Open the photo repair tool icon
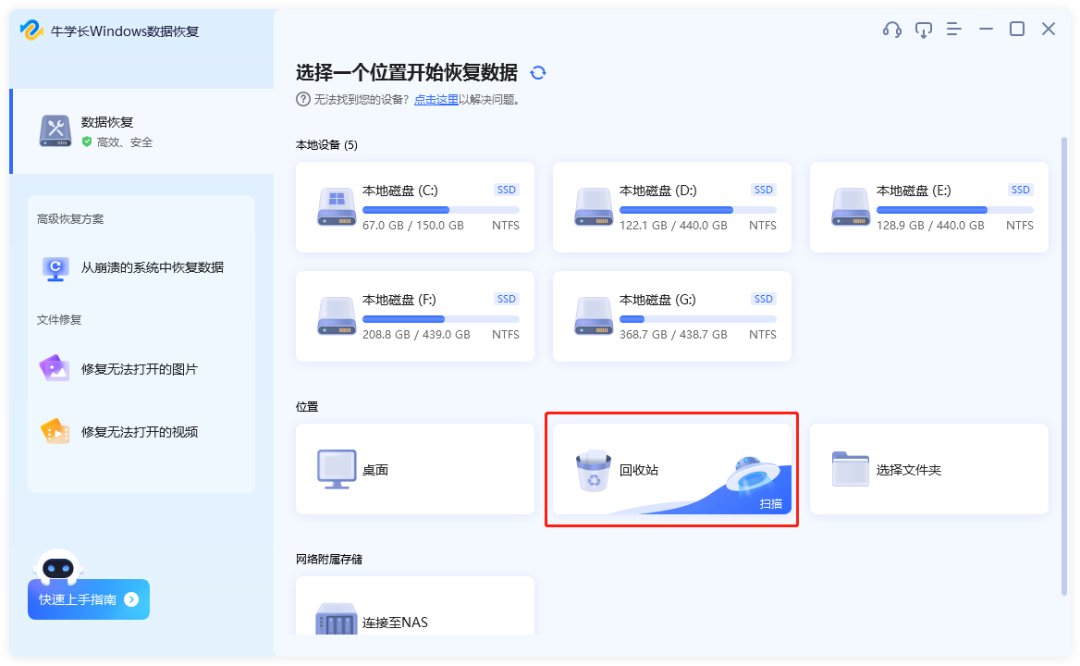1080x666 pixels. coord(56,368)
